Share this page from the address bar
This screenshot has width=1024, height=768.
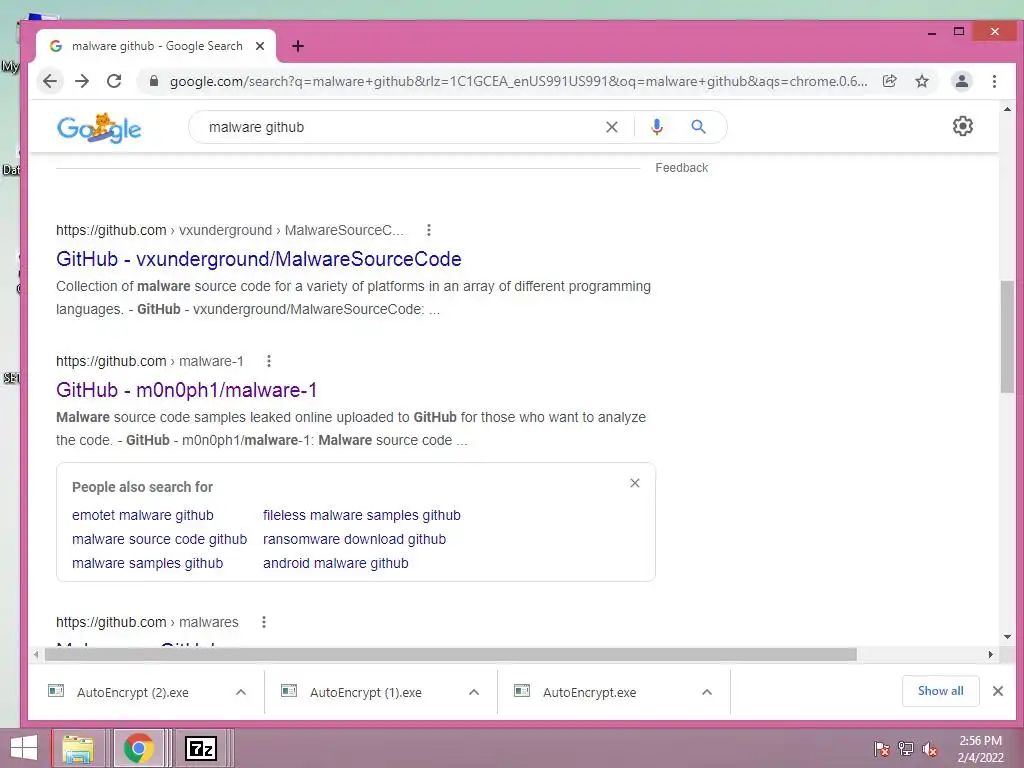[889, 81]
